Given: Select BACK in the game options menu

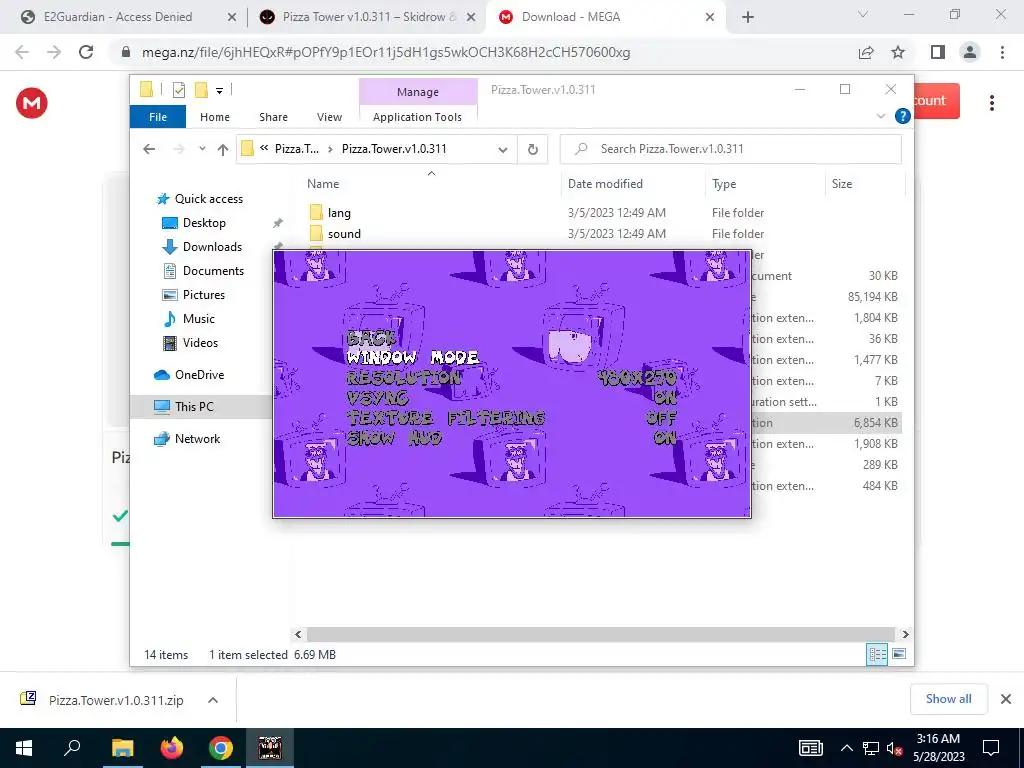Looking at the screenshot, I should click(x=371, y=338).
